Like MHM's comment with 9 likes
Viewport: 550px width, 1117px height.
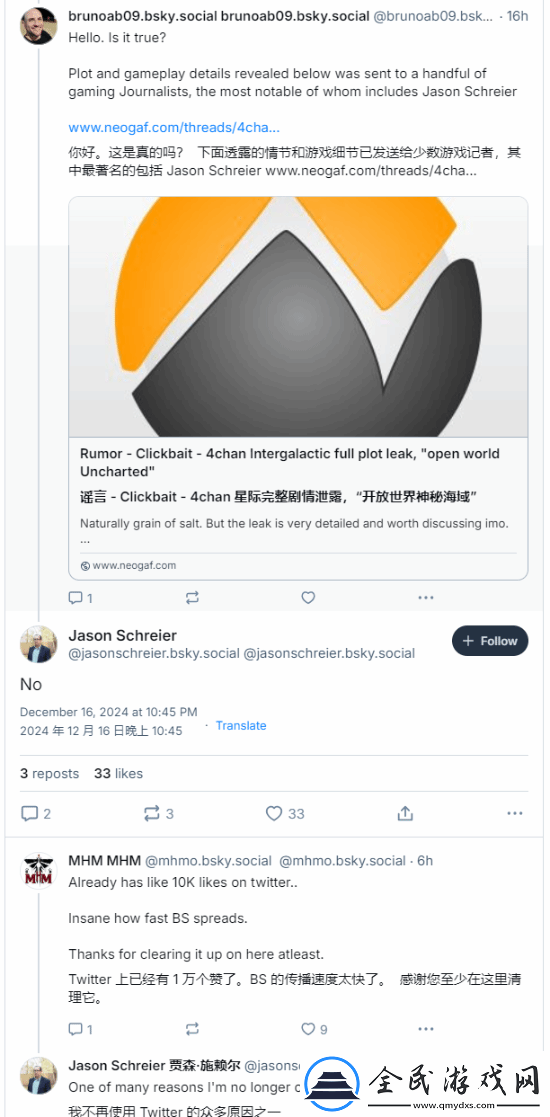click(314, 1029)
